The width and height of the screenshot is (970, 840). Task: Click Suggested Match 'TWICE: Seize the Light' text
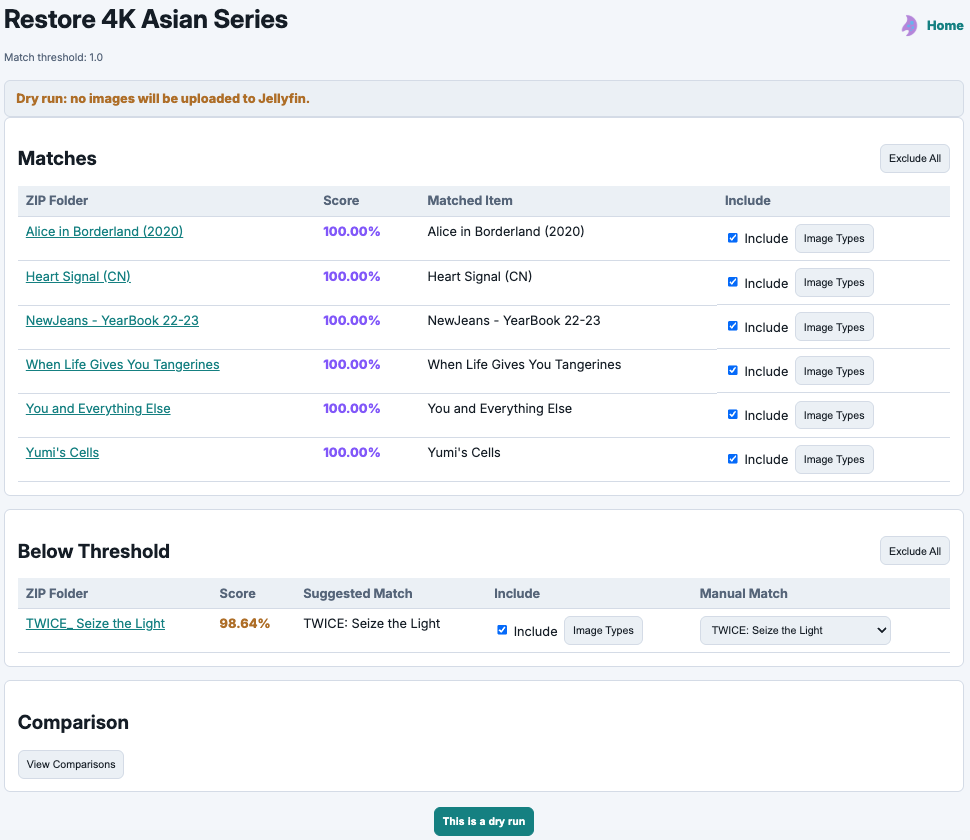(371, 624)
